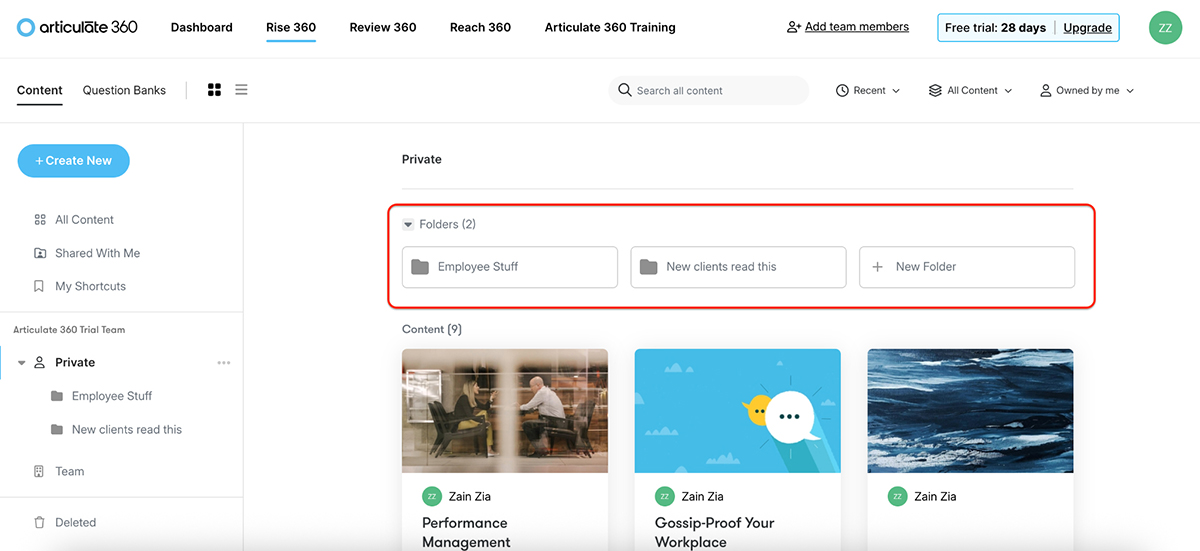Screen dimensions: 1200x551
Task: Open the Deleted trash section
Action: click(x=75, y=522)
